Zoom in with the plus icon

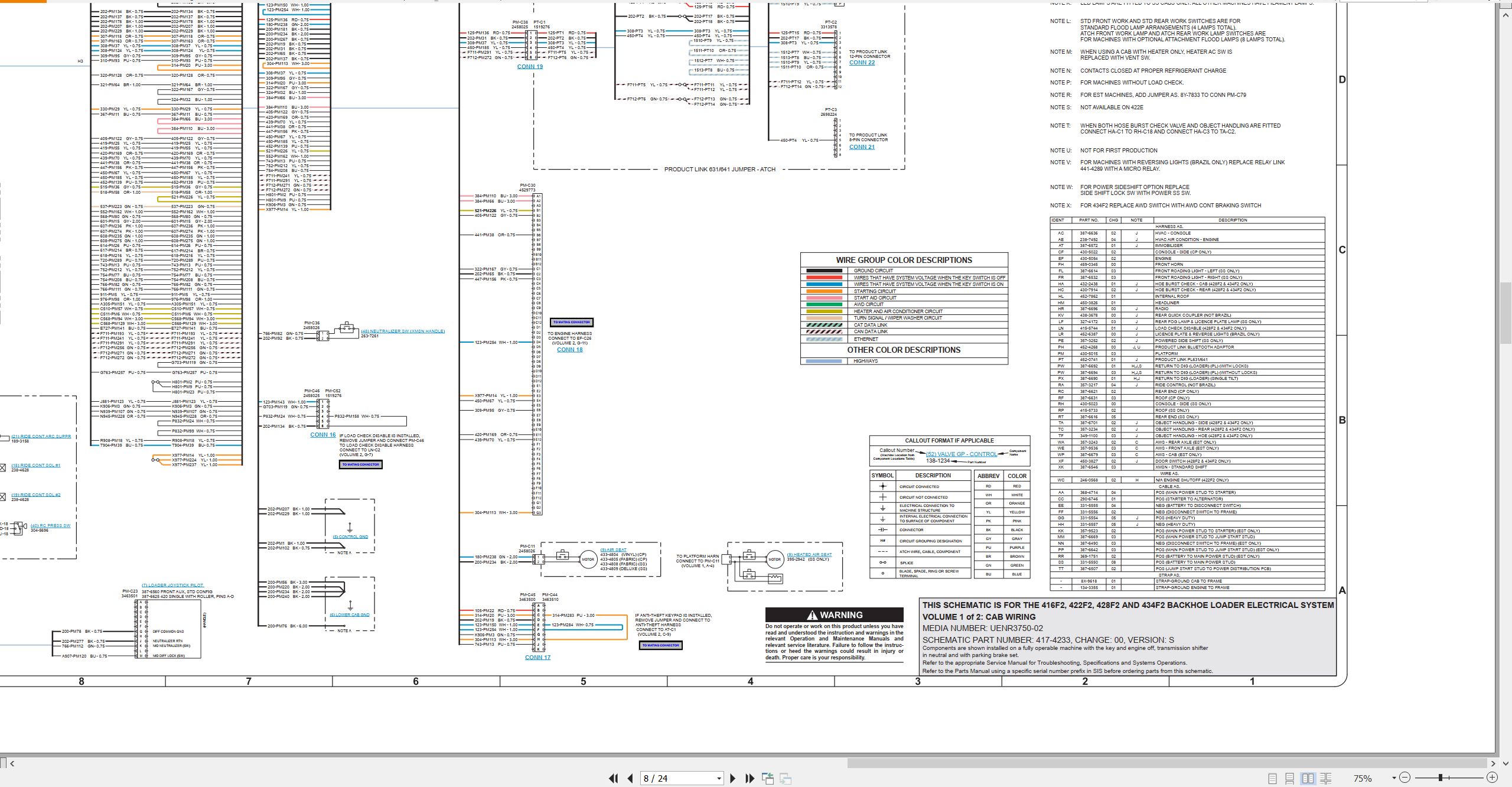pyautogui.click(x=1492, y=778)
